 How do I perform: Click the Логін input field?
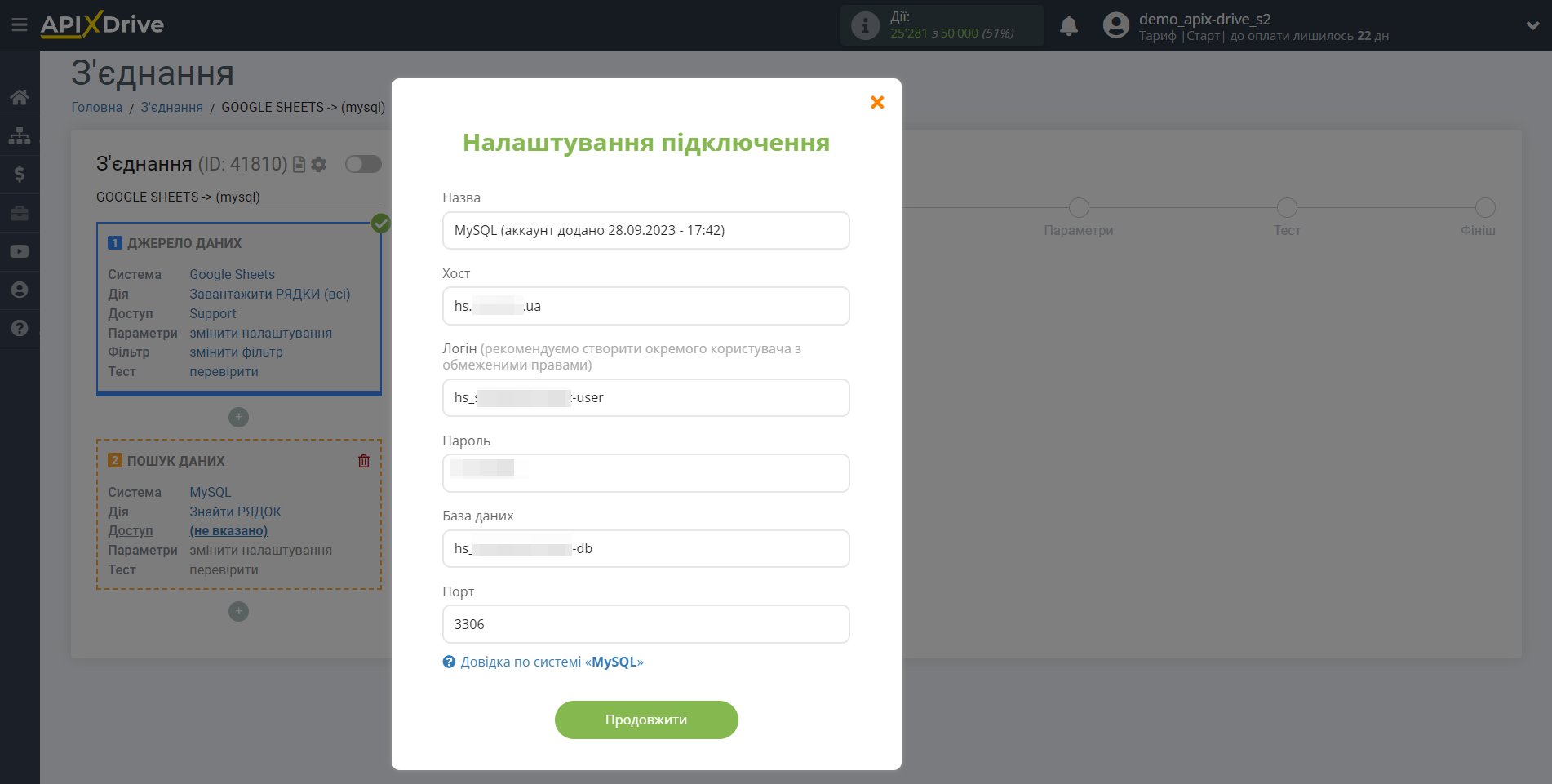coord(645,397)
